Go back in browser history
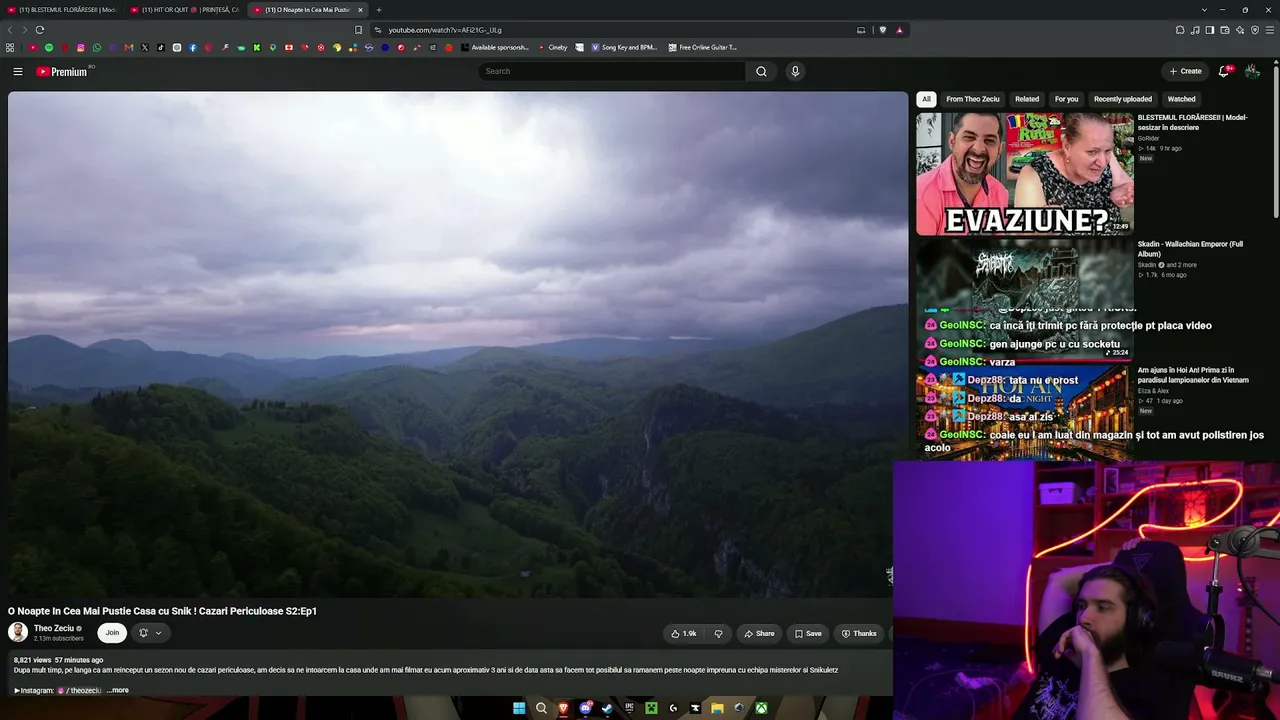Screen dimensions: 1280x720 (10, 30)
